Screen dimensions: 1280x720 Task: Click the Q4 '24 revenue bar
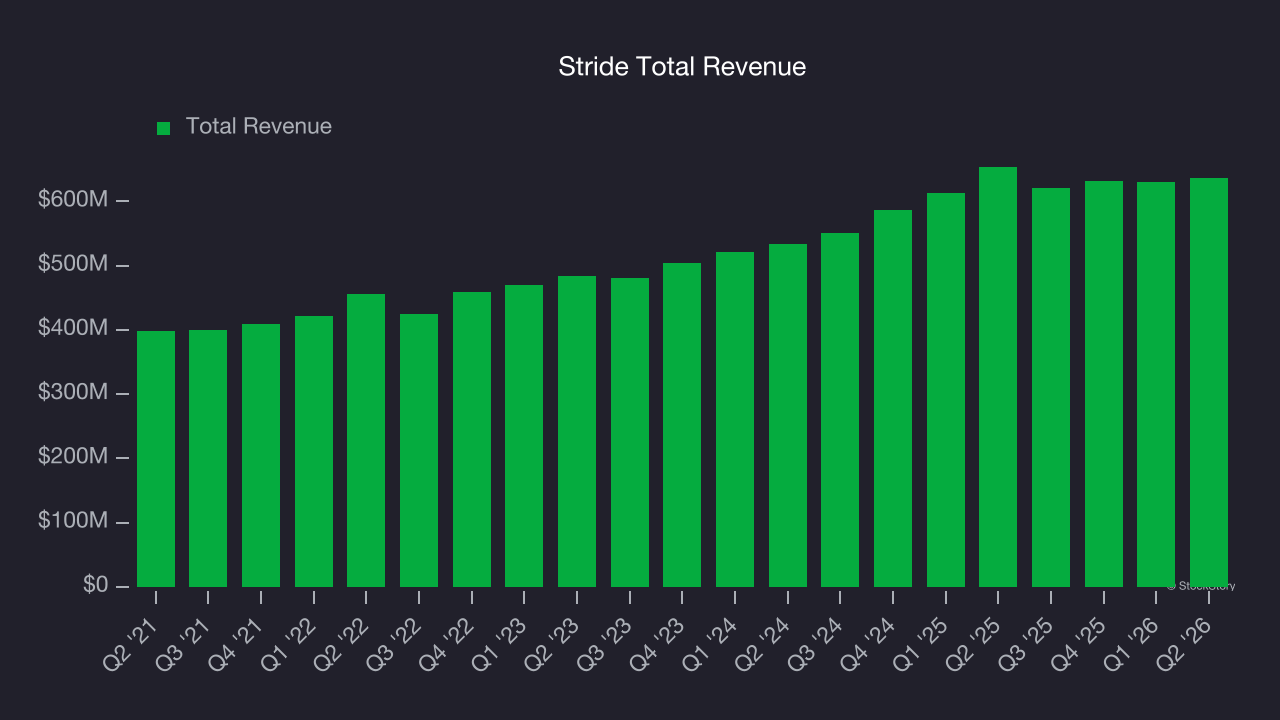(893, 398)
